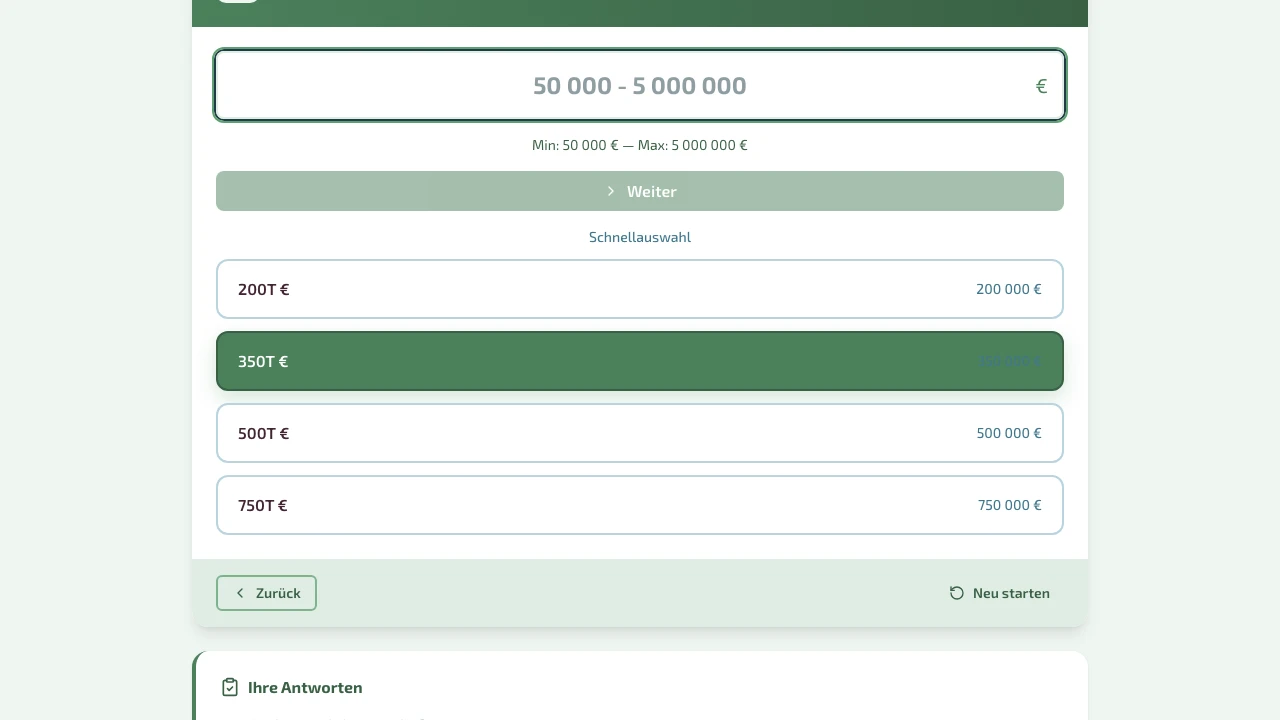Click the faded value in the 350T row
Viewport: 1280px width, 720px height.
click(1009, 361)
